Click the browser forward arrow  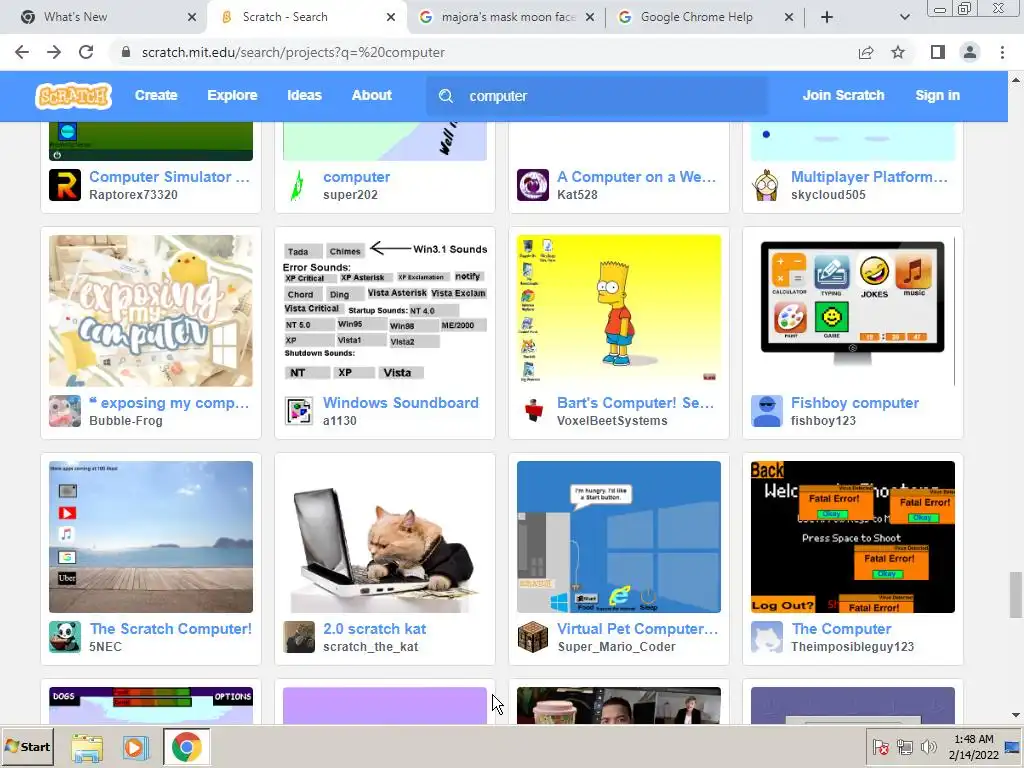click(x=54, y=52)
